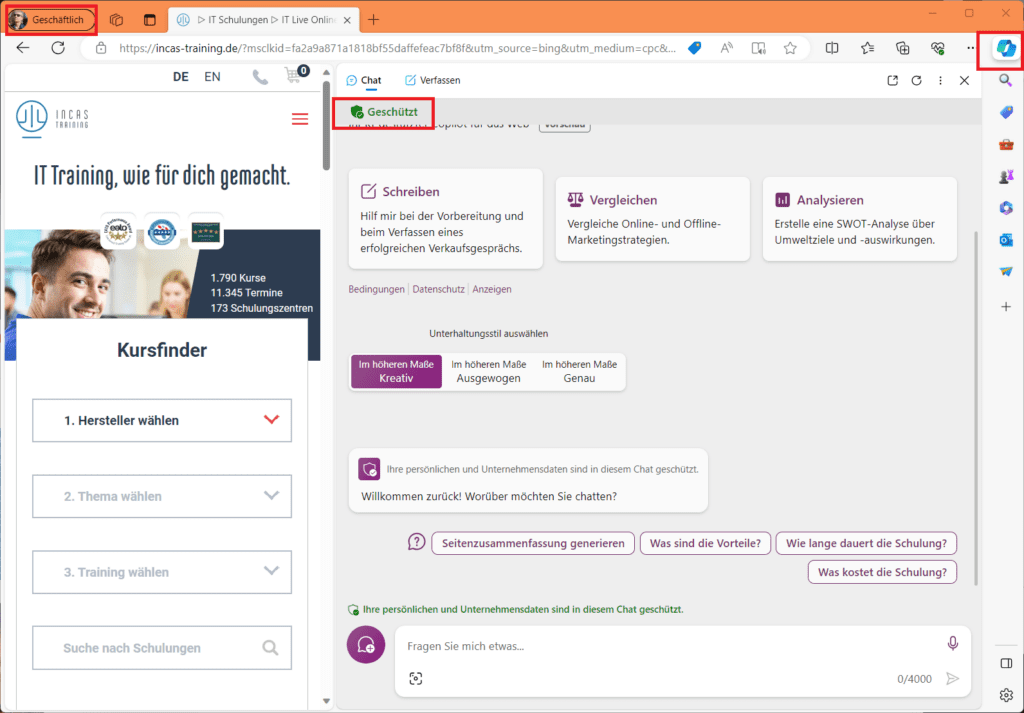Screen dimensions: 1024x713
Task: Toggle the split screen icon
Action: pyautogui.click(x=832, y=48)
